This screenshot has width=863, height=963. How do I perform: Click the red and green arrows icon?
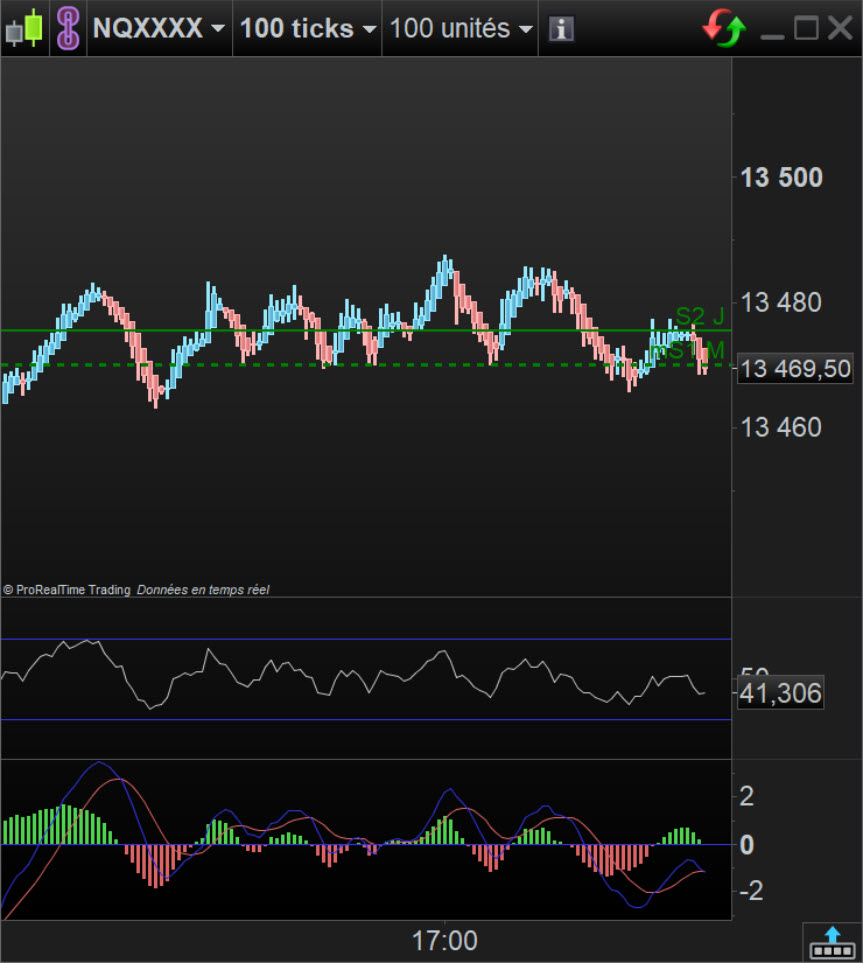724,28
